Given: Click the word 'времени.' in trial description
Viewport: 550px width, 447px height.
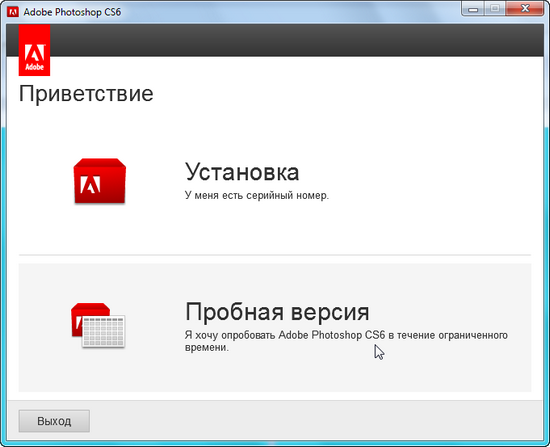Looking at the screenshot, I should pyautogui.click(x=207, y=348).
